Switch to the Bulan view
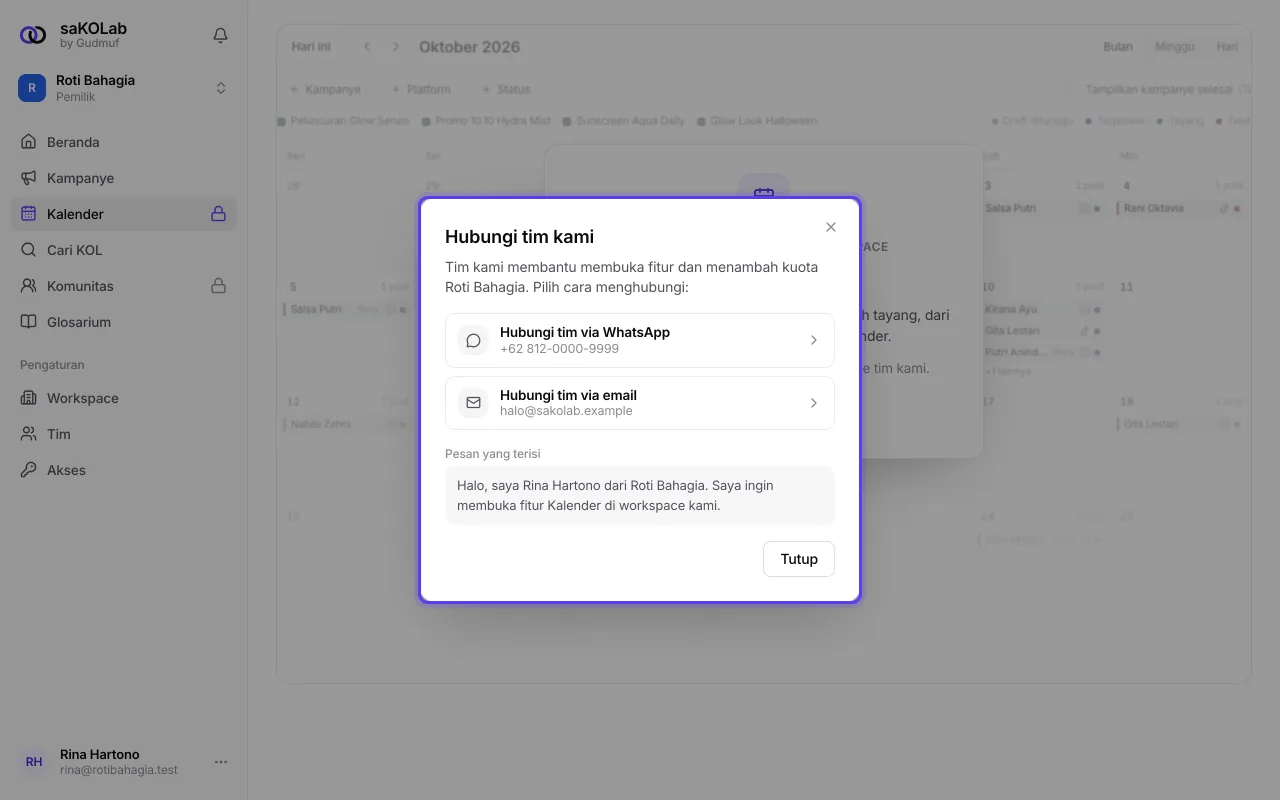 (x=1118, y=47)
